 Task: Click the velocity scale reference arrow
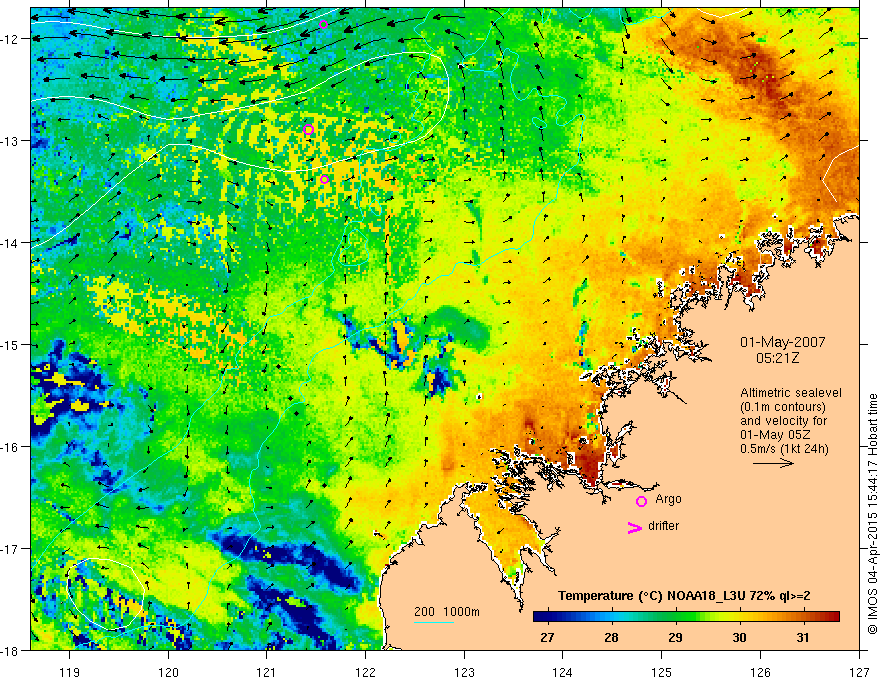click(773, 463)
